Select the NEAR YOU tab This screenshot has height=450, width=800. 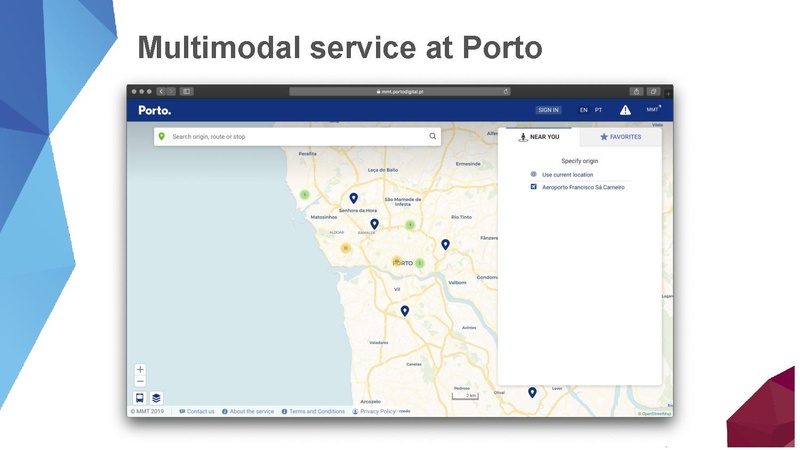[539, 137]
